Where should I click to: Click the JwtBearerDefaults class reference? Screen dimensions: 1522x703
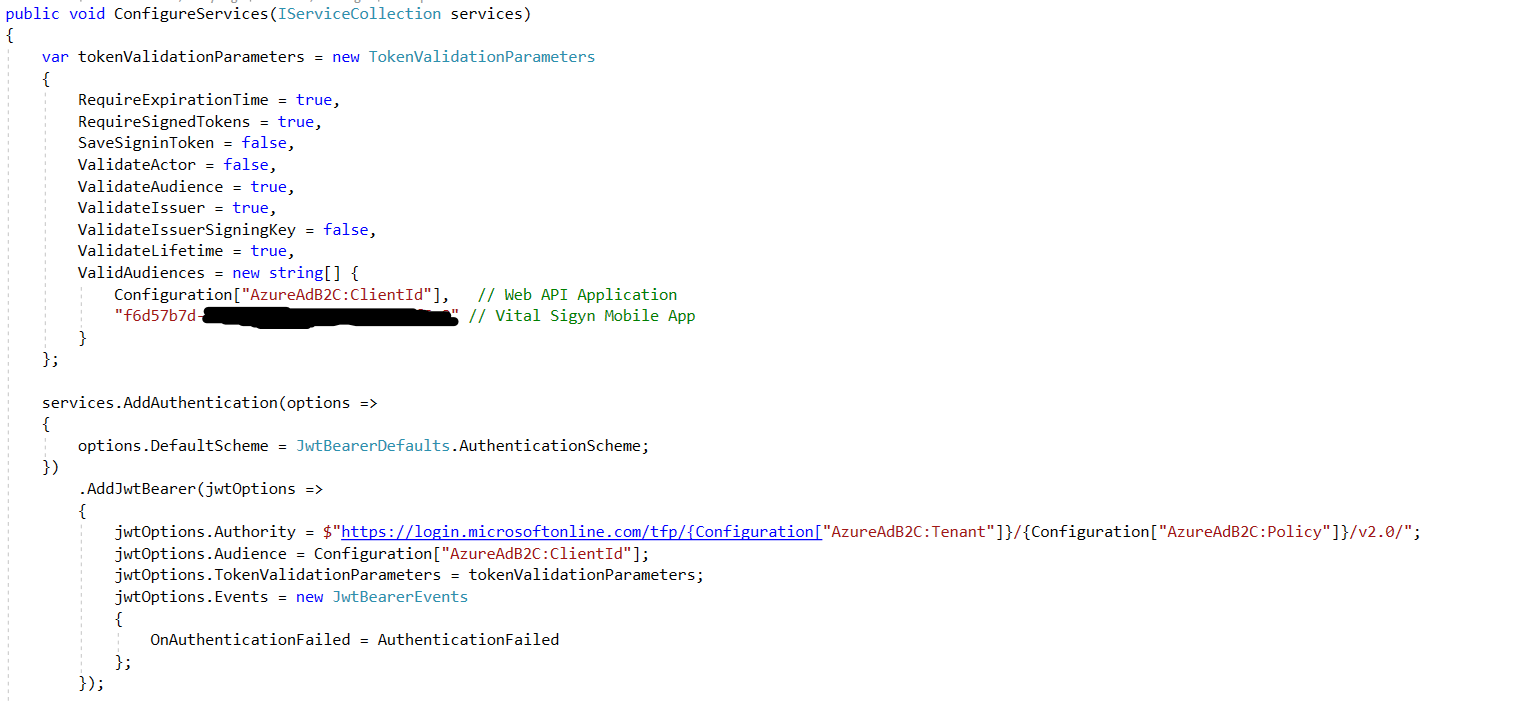[370, 445]
